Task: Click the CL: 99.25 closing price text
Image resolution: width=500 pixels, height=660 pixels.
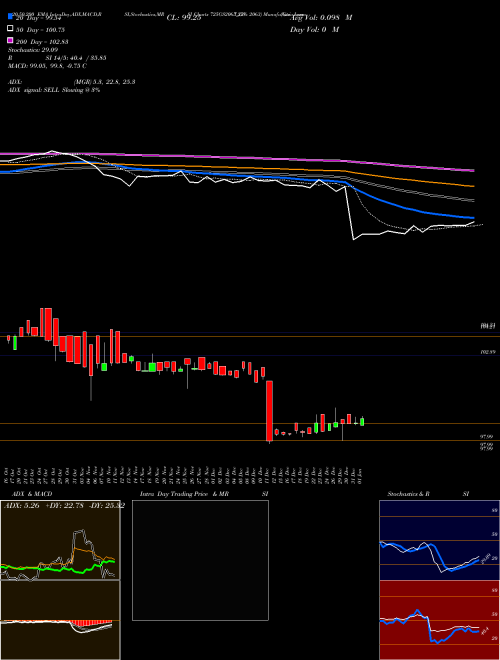Action: 184,18
